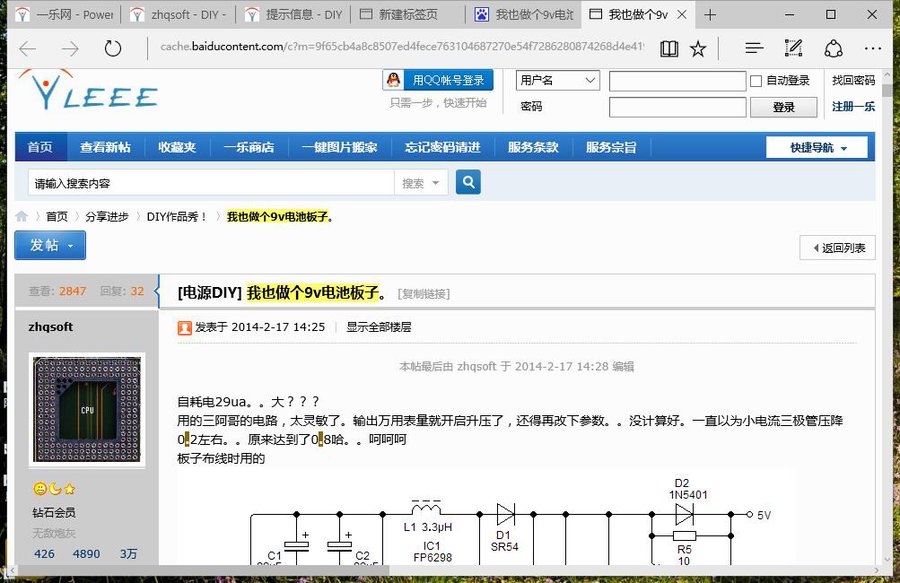Open a new browser tab
The width and height of the screenshot is (900, 583).
coord(708,14)
